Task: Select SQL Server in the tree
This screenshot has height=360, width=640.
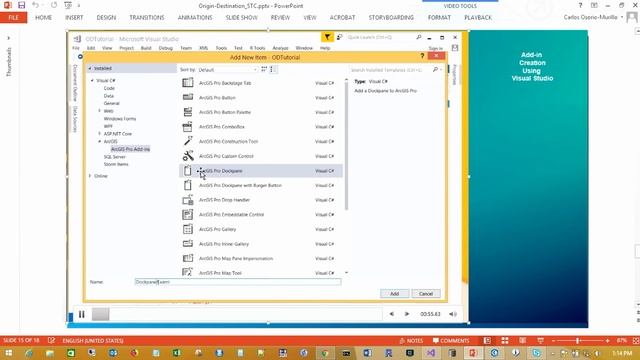Action: (114, 157)
